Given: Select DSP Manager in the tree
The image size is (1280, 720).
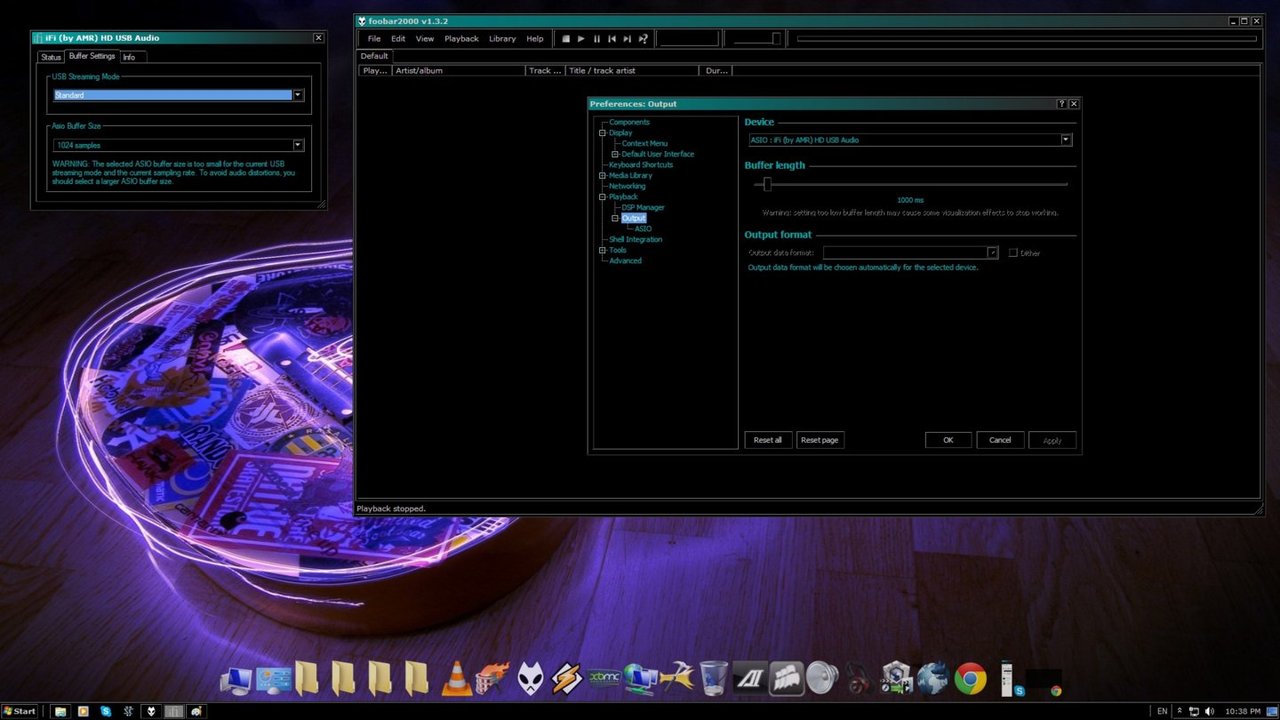Looking at the screenshot, I should 643,207.
